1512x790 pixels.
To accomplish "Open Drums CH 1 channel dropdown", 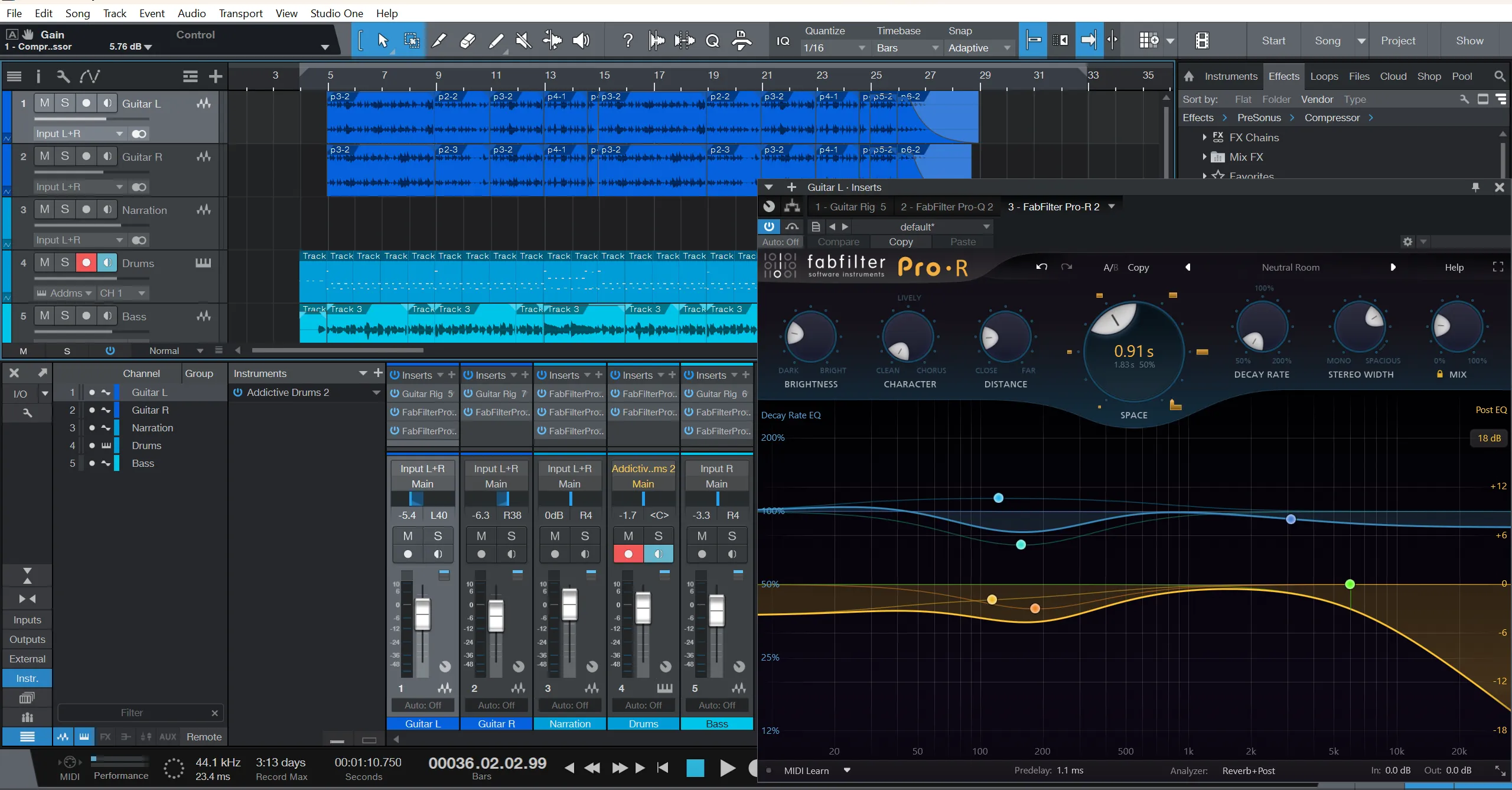I will [x=122, y=293].
